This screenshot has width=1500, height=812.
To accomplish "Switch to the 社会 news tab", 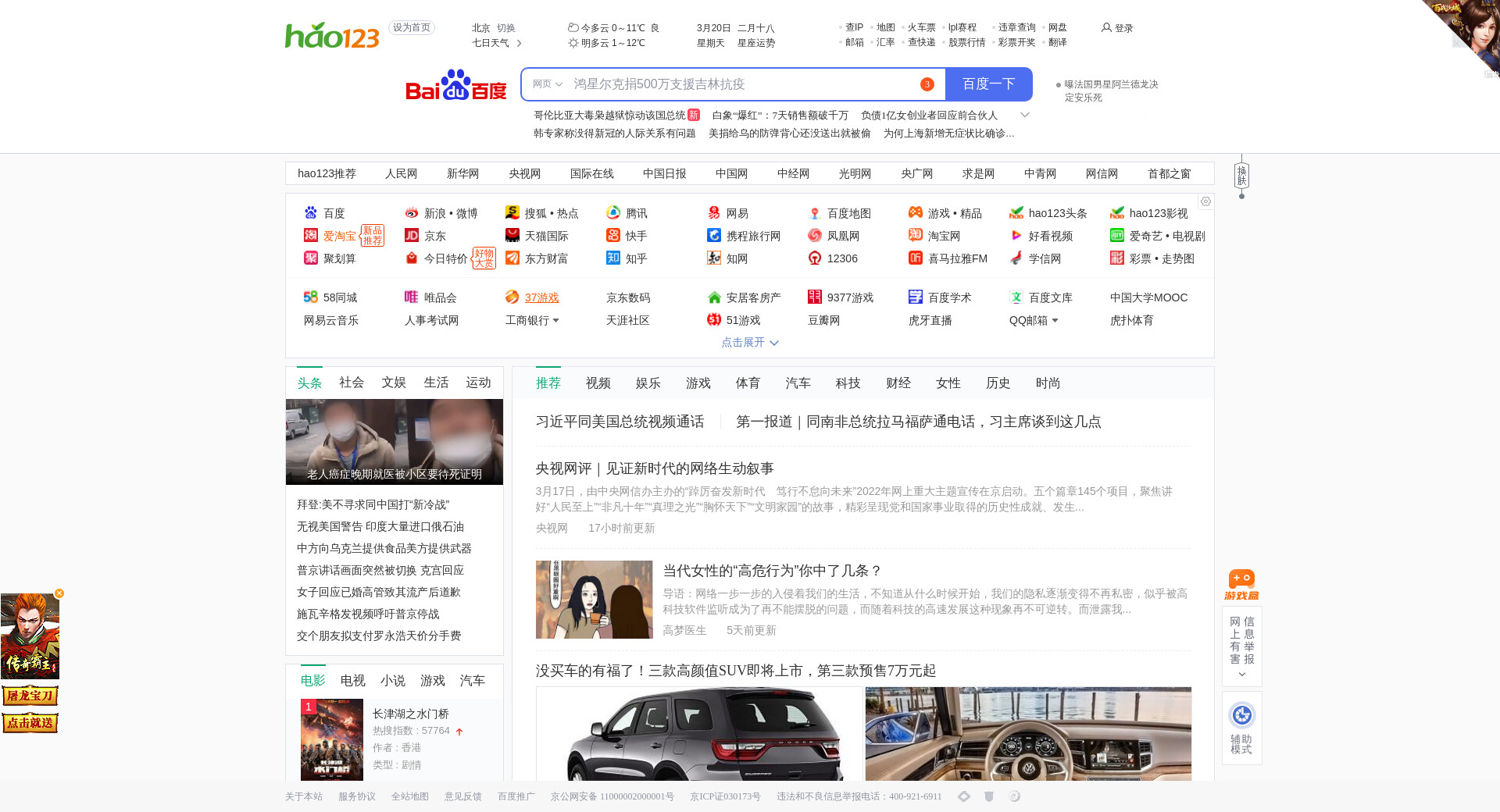I will [352, 383].
